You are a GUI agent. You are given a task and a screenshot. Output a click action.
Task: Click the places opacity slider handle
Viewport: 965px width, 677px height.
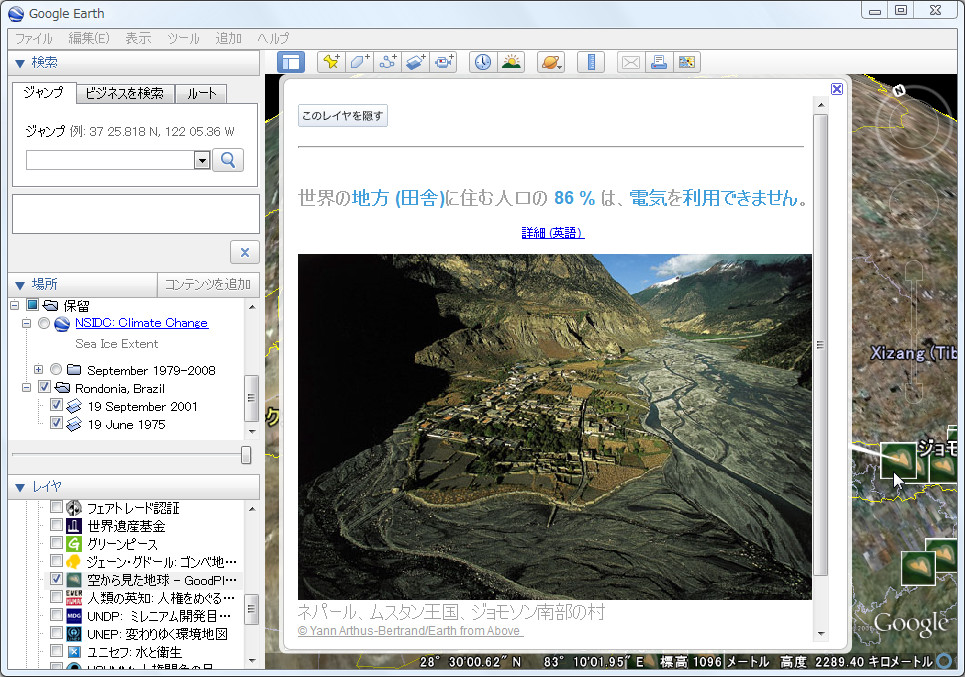(246, 455)
